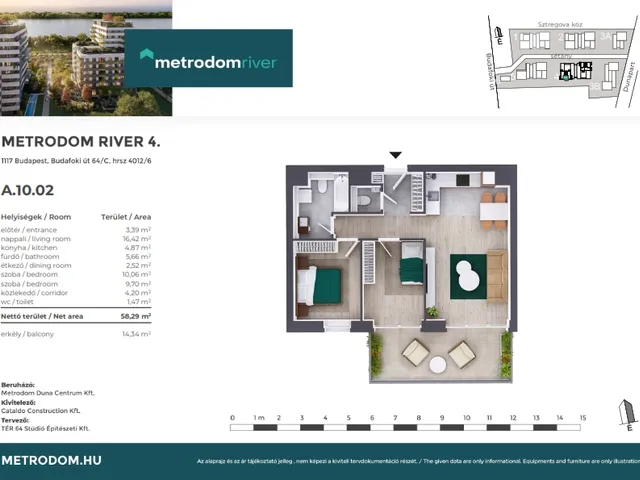Click the green rug in the living room
Screen dimensions: 640x480
click(467, 274)
